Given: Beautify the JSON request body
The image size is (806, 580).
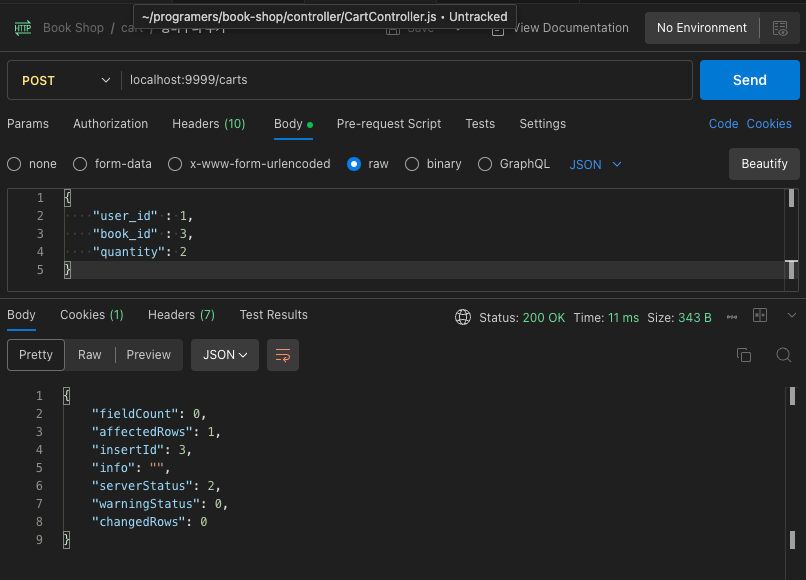Looking at the screenshot, I should point(764,164).
